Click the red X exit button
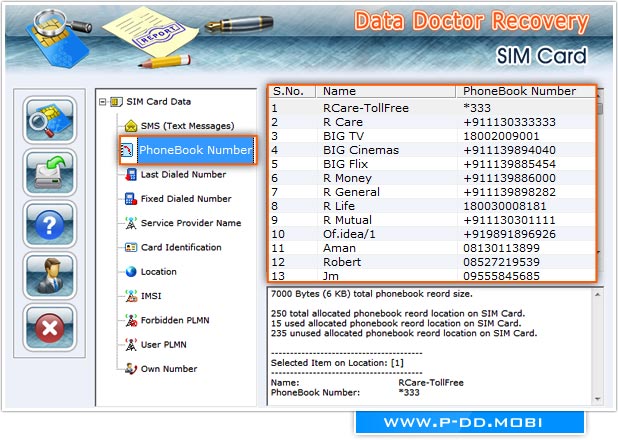618x440 pixels. coord(50,328)
